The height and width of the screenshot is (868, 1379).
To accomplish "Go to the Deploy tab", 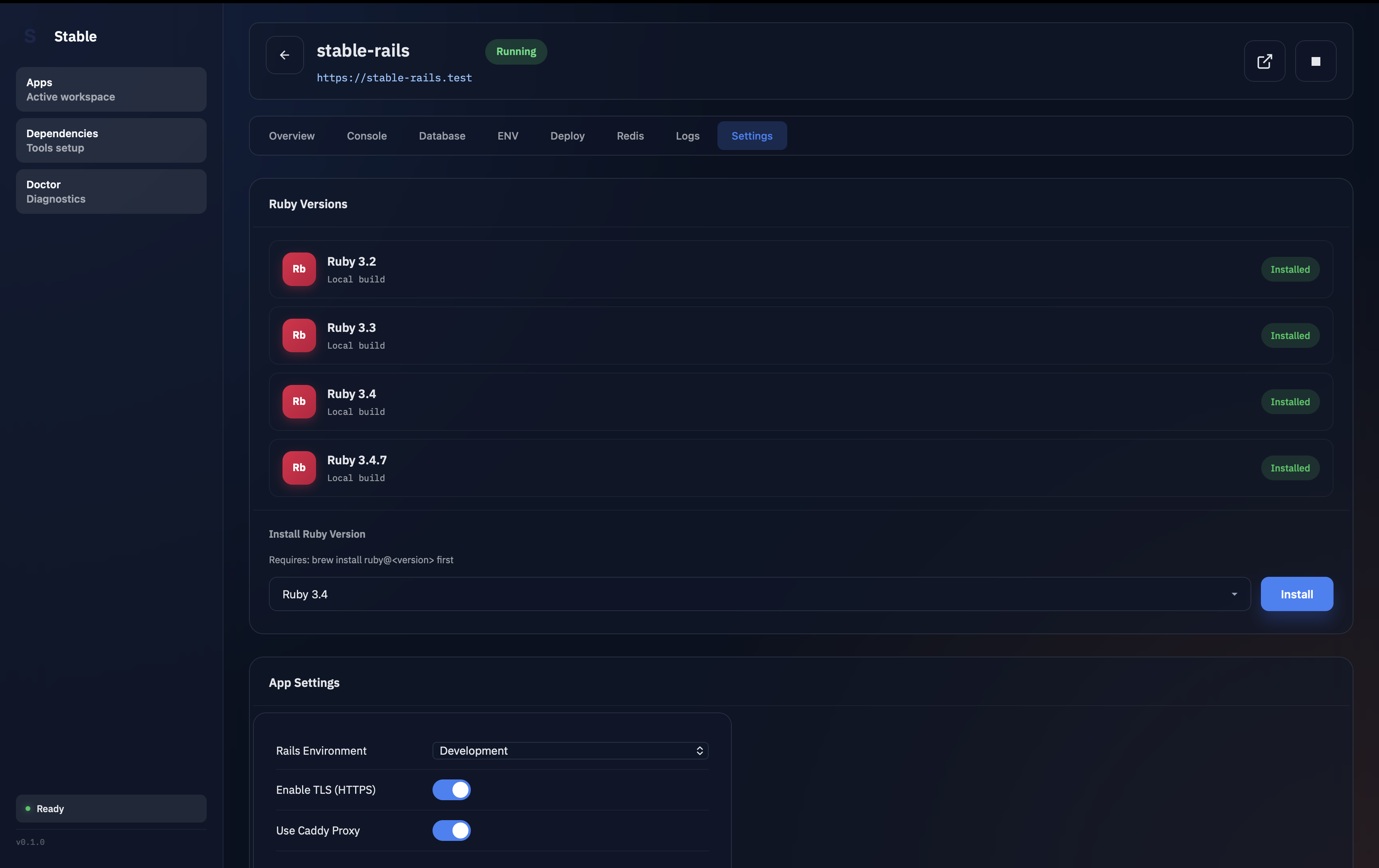I will coord(567,136).
